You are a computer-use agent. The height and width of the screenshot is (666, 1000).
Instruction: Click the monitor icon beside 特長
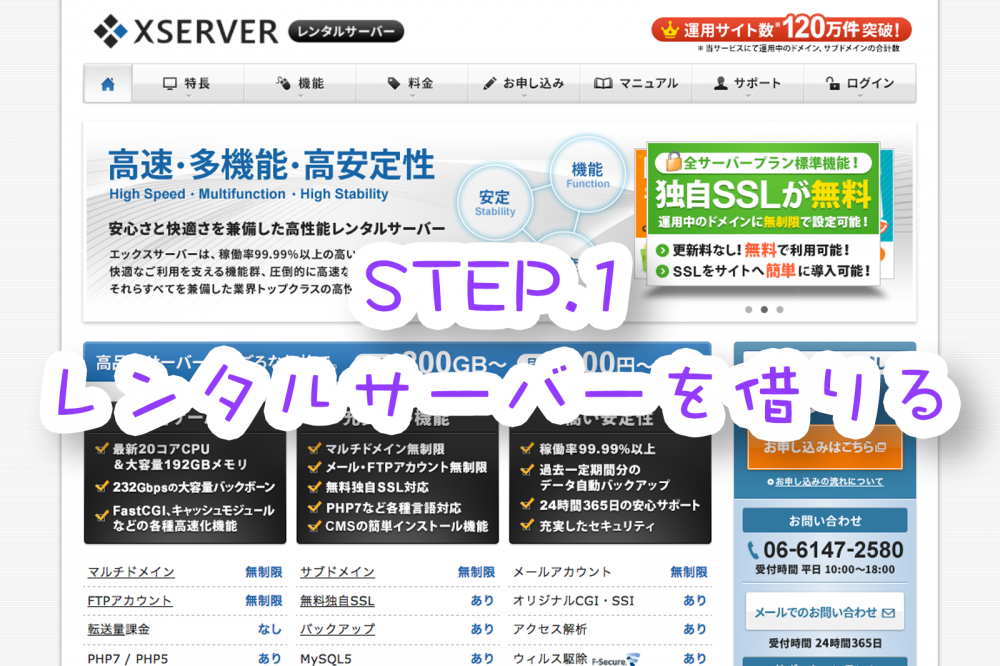point(170,84)
